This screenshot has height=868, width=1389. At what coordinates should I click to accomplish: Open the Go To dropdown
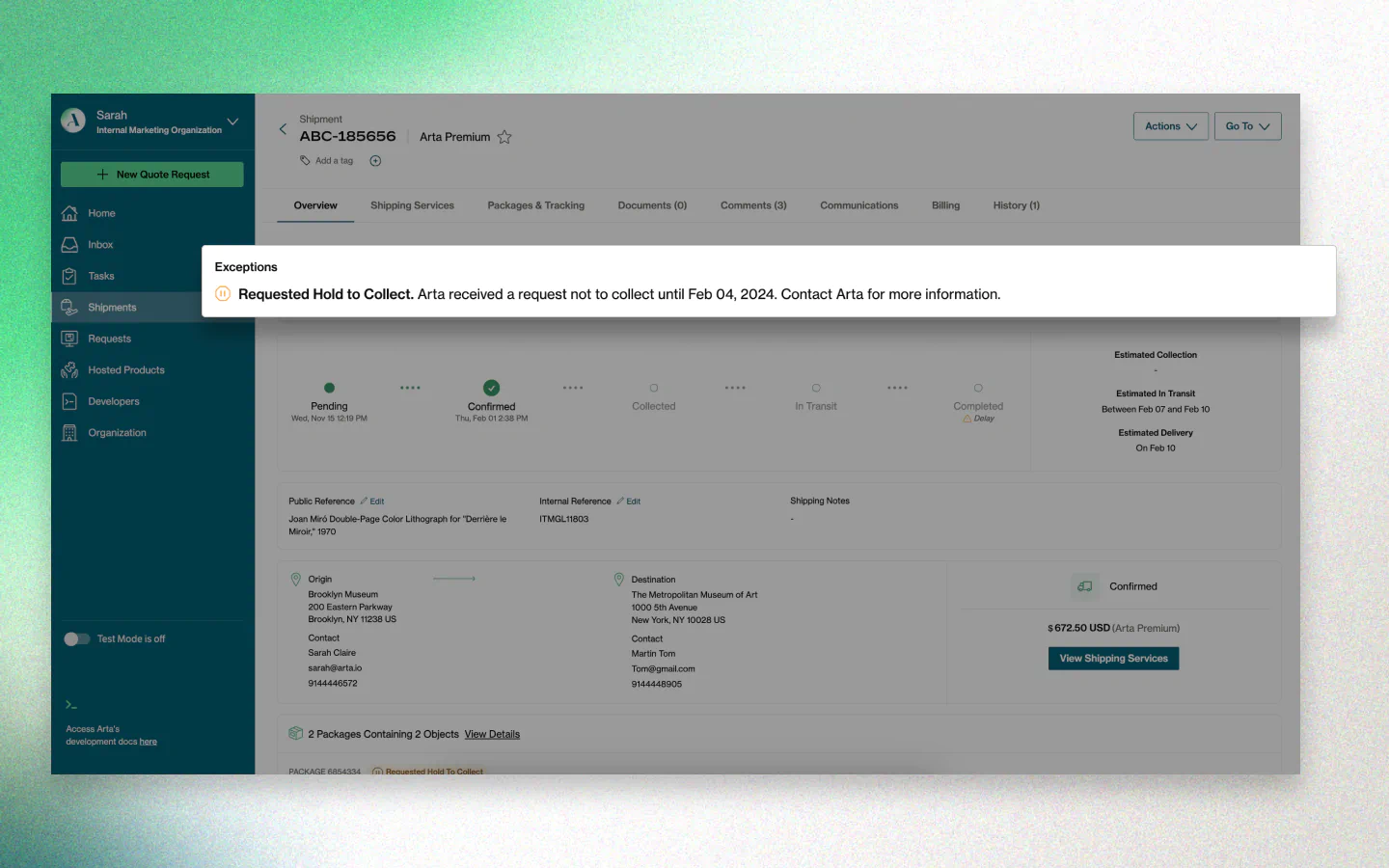1247,125
